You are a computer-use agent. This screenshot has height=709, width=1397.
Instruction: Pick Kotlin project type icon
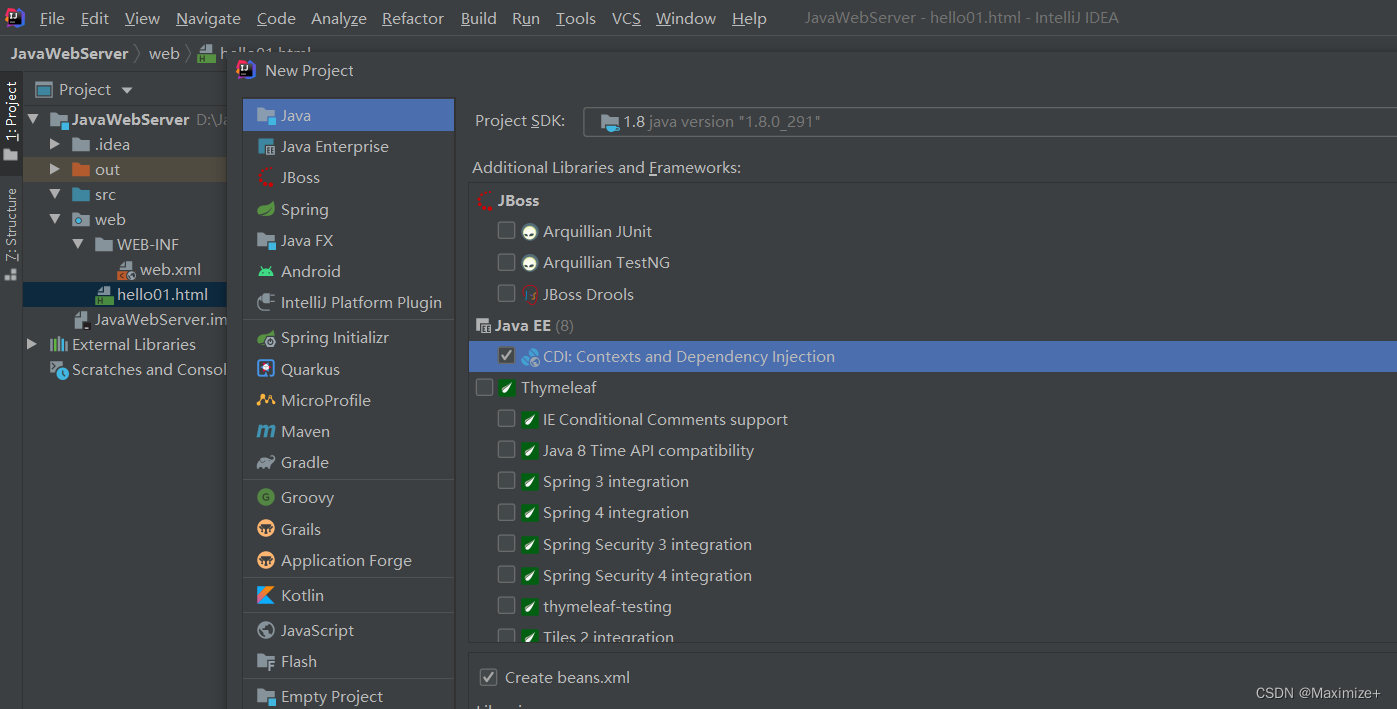[266, 595]
